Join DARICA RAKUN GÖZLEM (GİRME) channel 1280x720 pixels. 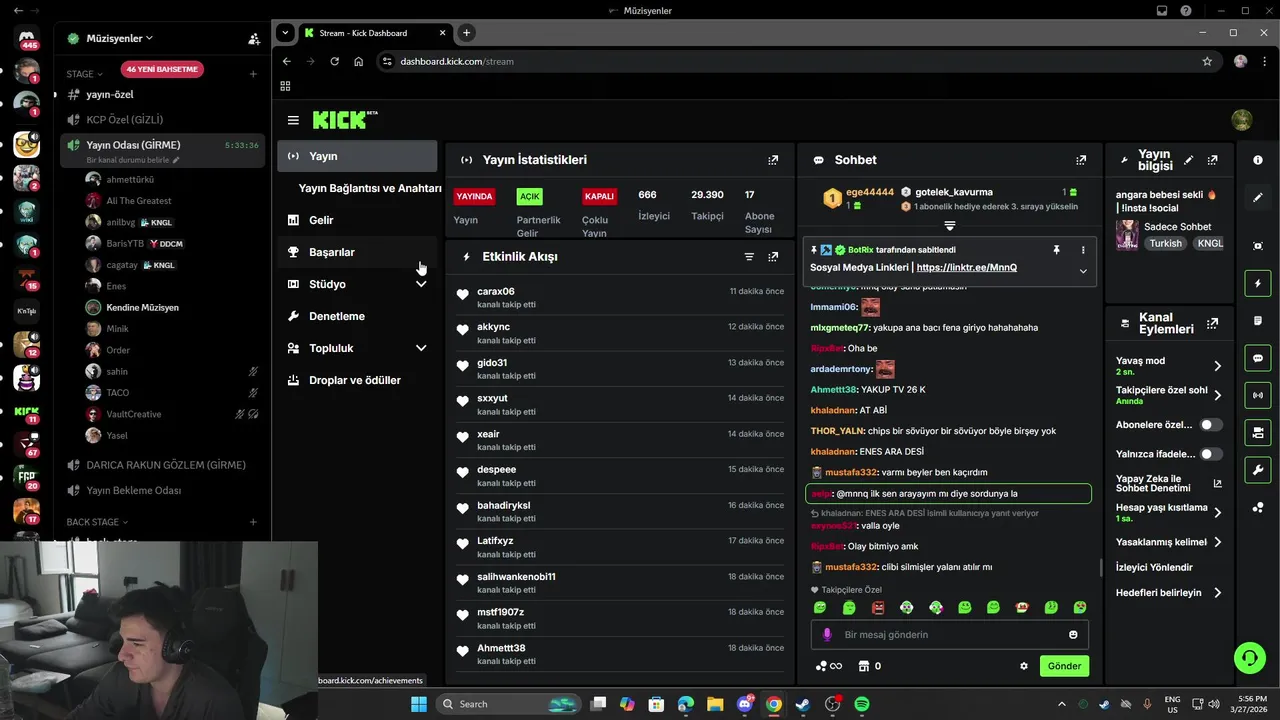162,465
